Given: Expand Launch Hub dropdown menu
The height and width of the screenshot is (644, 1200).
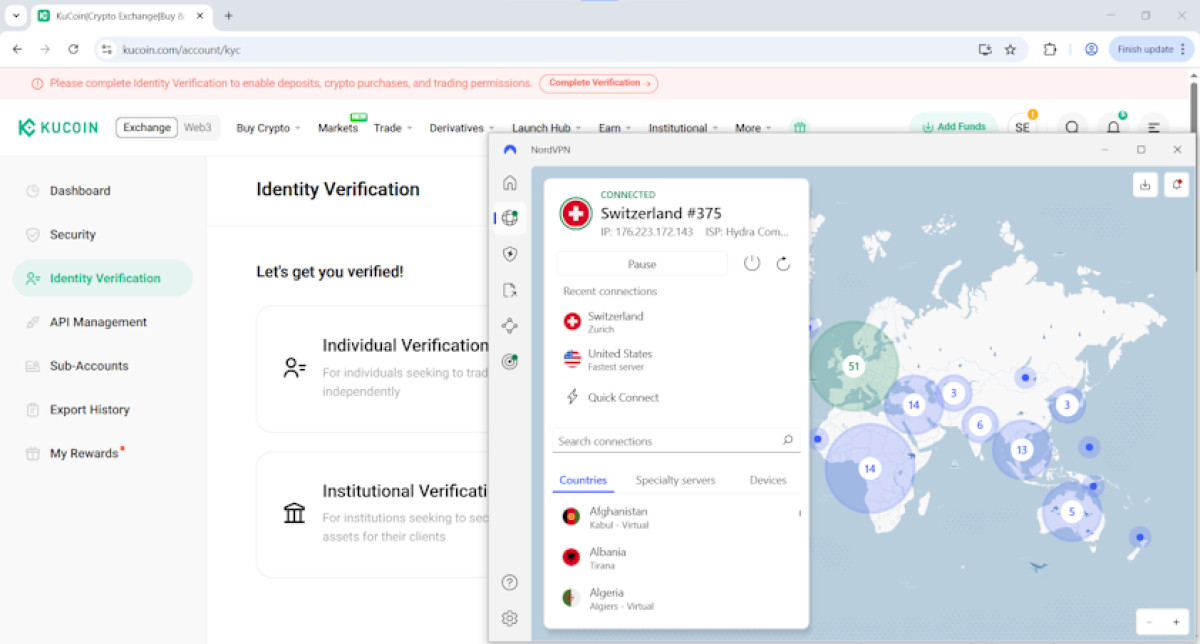Looking at the screenshot, I should [547, 128].
